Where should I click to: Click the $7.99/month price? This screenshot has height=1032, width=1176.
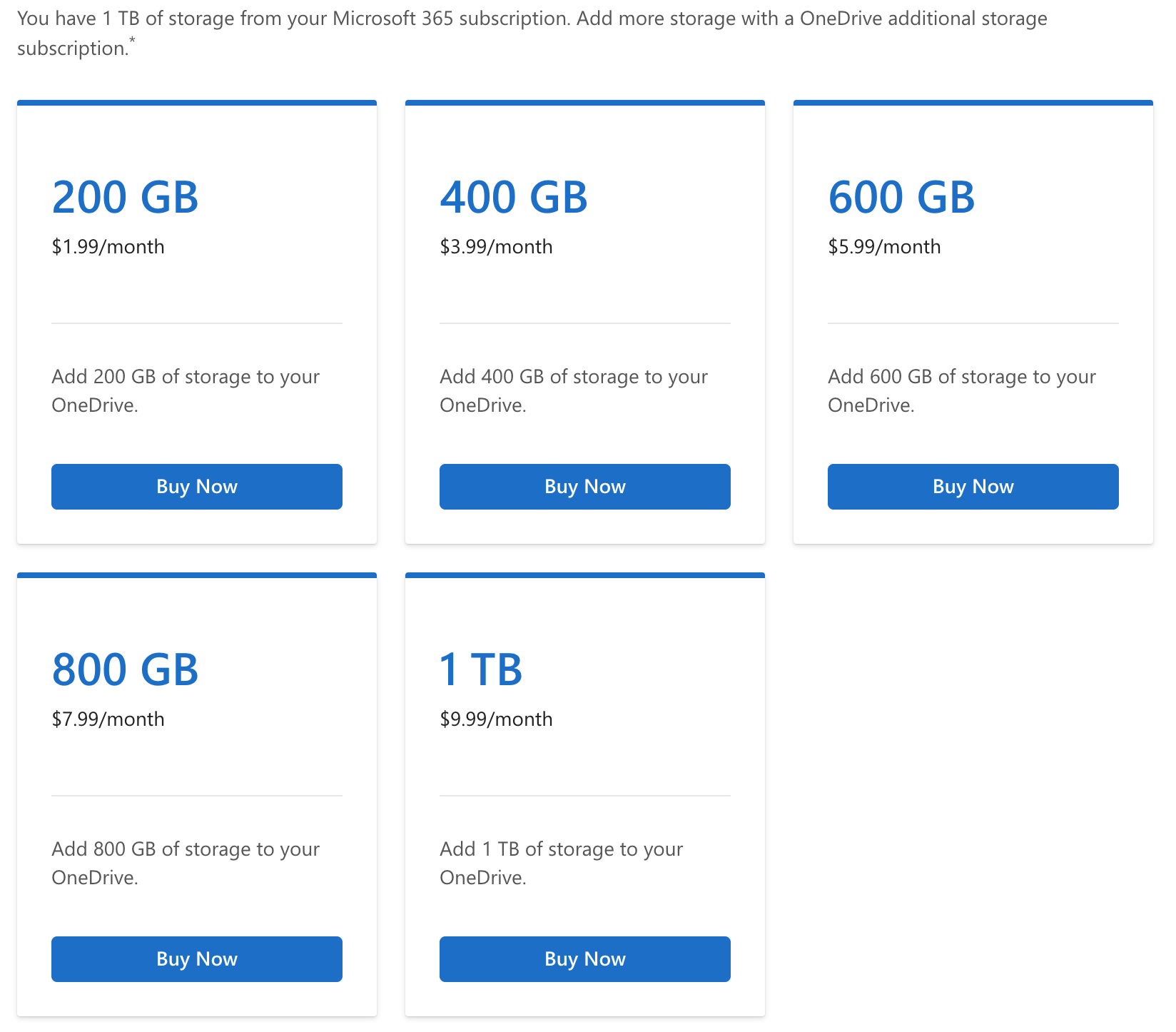[108, 719]
